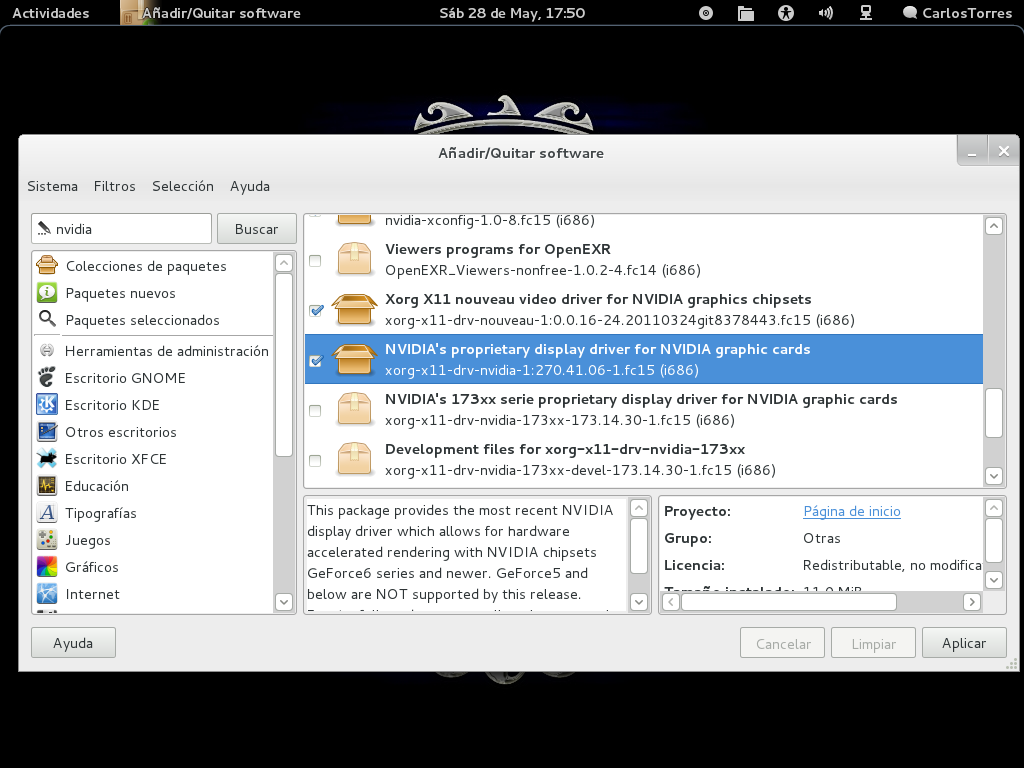The width and height of the screenshot is (1024, 768).
Task: Uncheck the Xorg nouveau driver checkbox
Action: 315,310
